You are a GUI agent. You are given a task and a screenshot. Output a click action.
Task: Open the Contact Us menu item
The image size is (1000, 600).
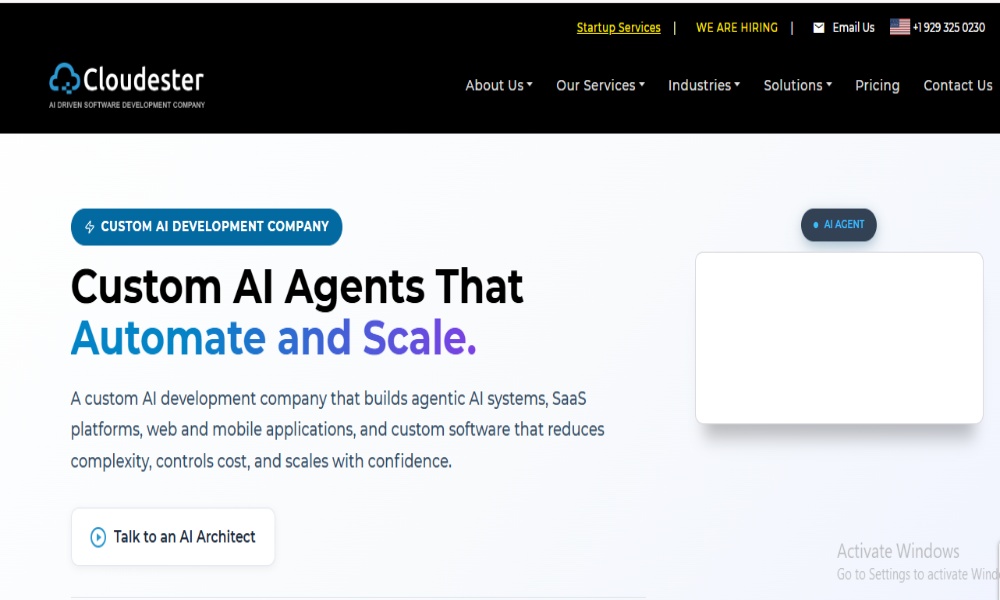coord(957,86)
